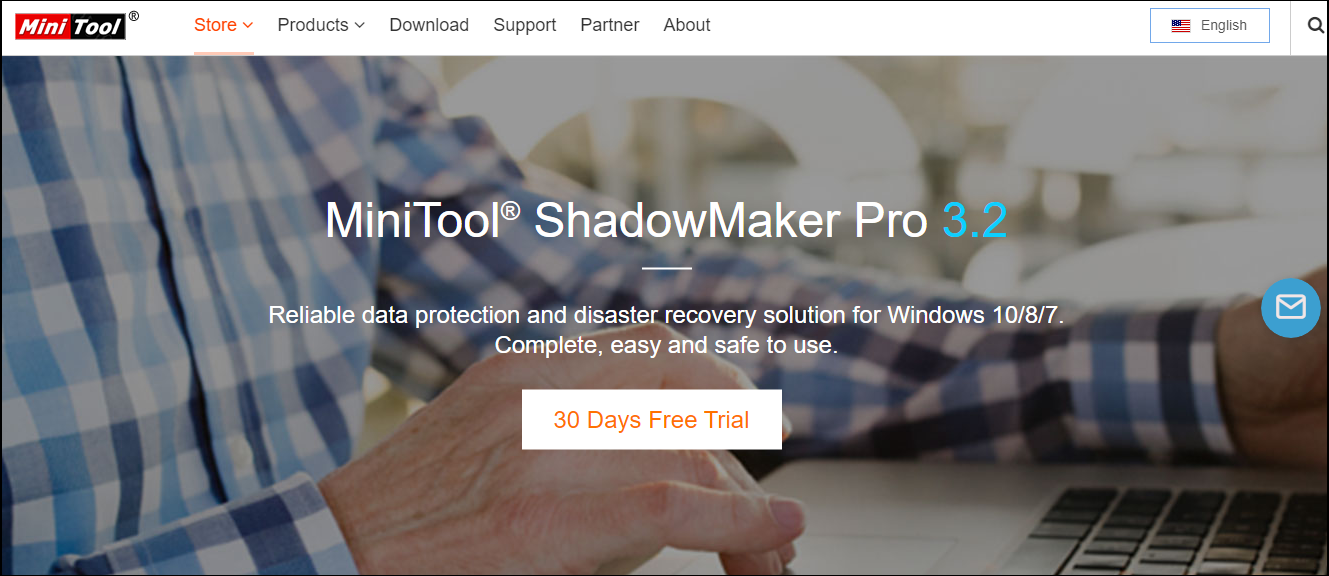The image size is (1329, 576).
Task: Click the US flag icon
Action: pyautogui.click(x=1181, y=26)
